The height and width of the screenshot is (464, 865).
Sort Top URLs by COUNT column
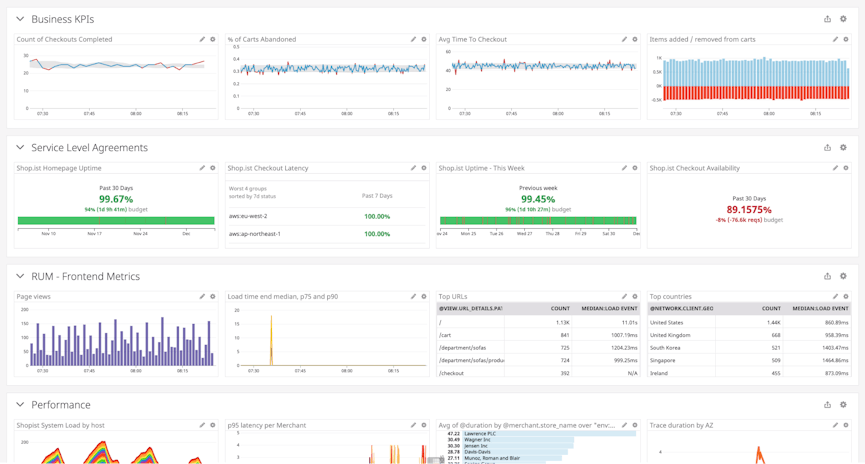click(560, 309)
